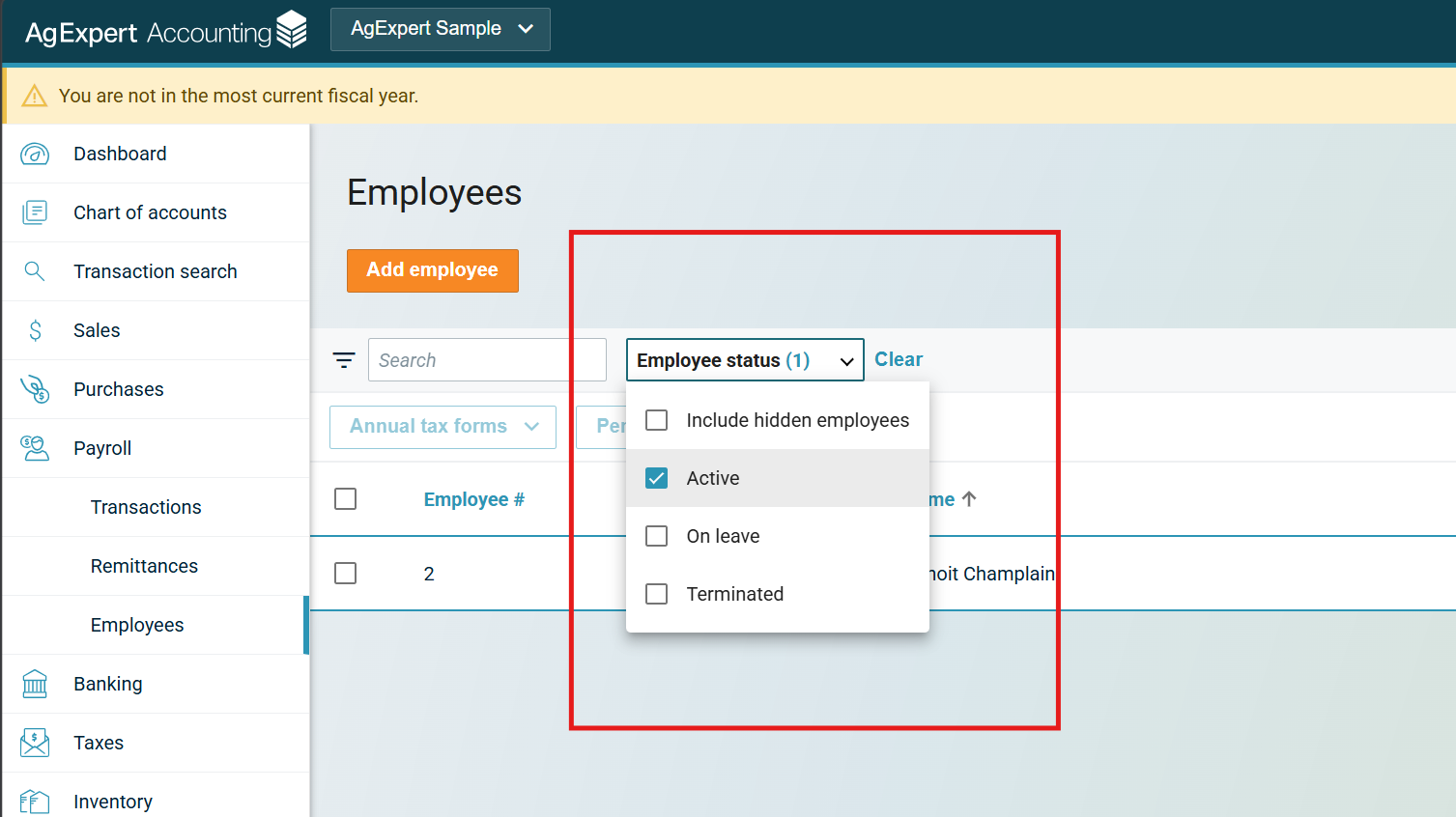Click the partially hidden Per button
Image resolution: width=1456 pixels, height=817 pixels.
601,427
